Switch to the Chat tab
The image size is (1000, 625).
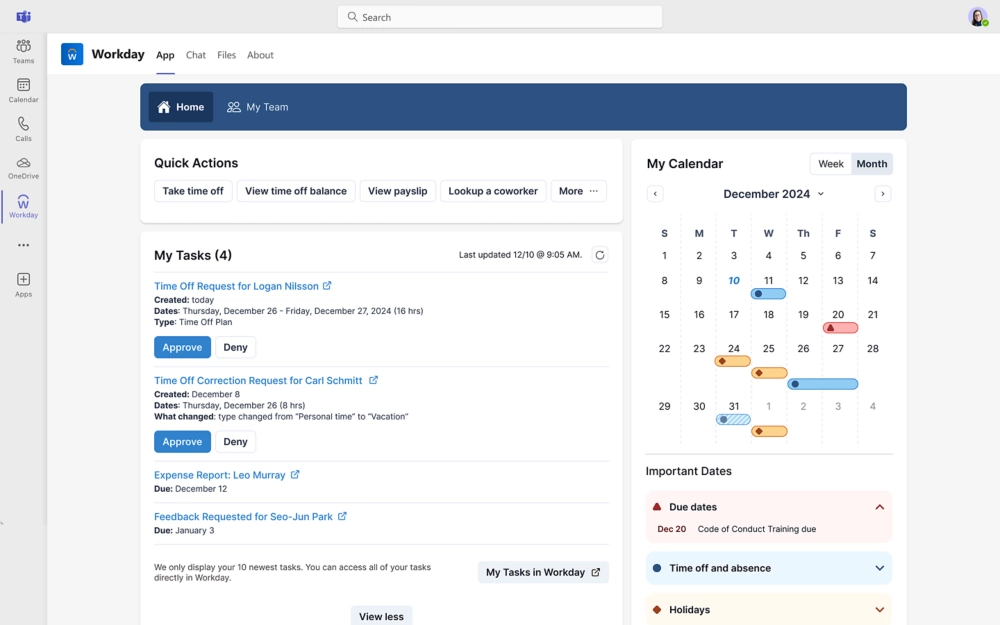[x=196, y=55]
